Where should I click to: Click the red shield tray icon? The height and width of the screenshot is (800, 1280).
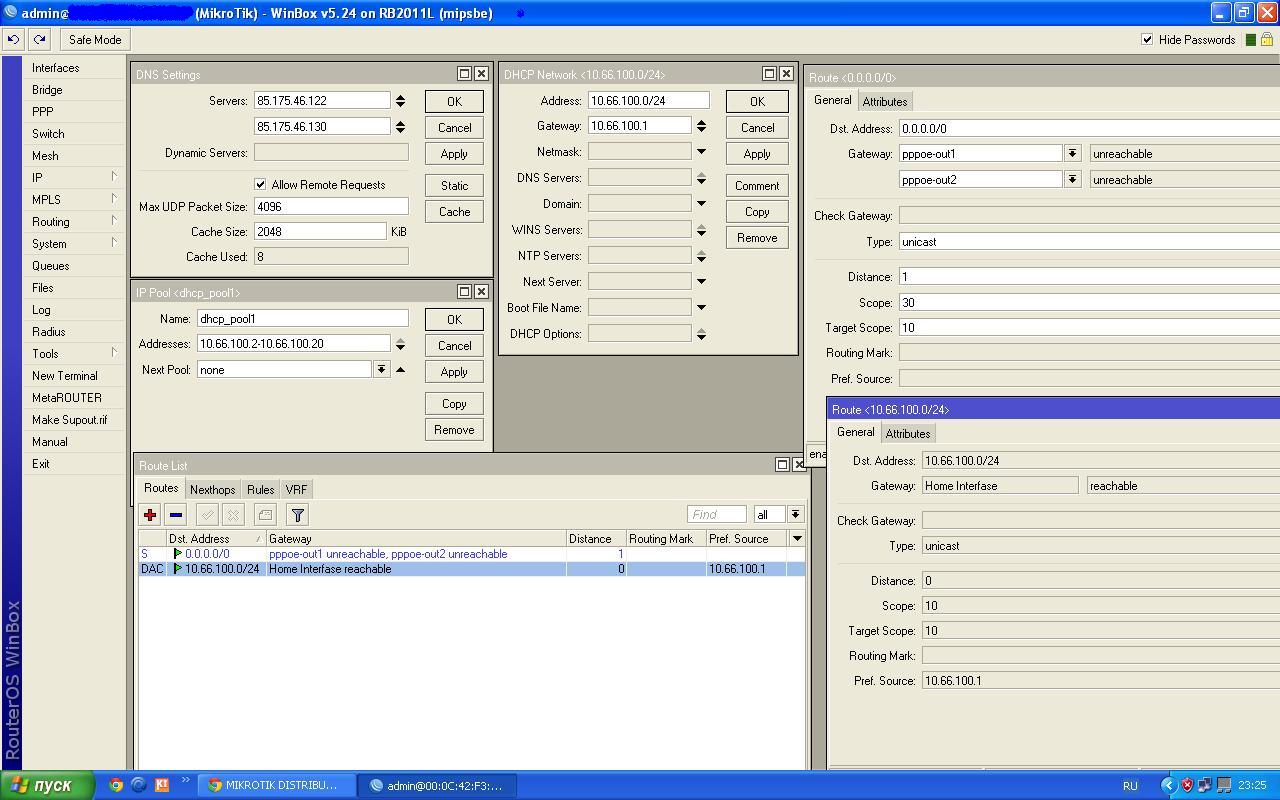[x=1187, y=785]
